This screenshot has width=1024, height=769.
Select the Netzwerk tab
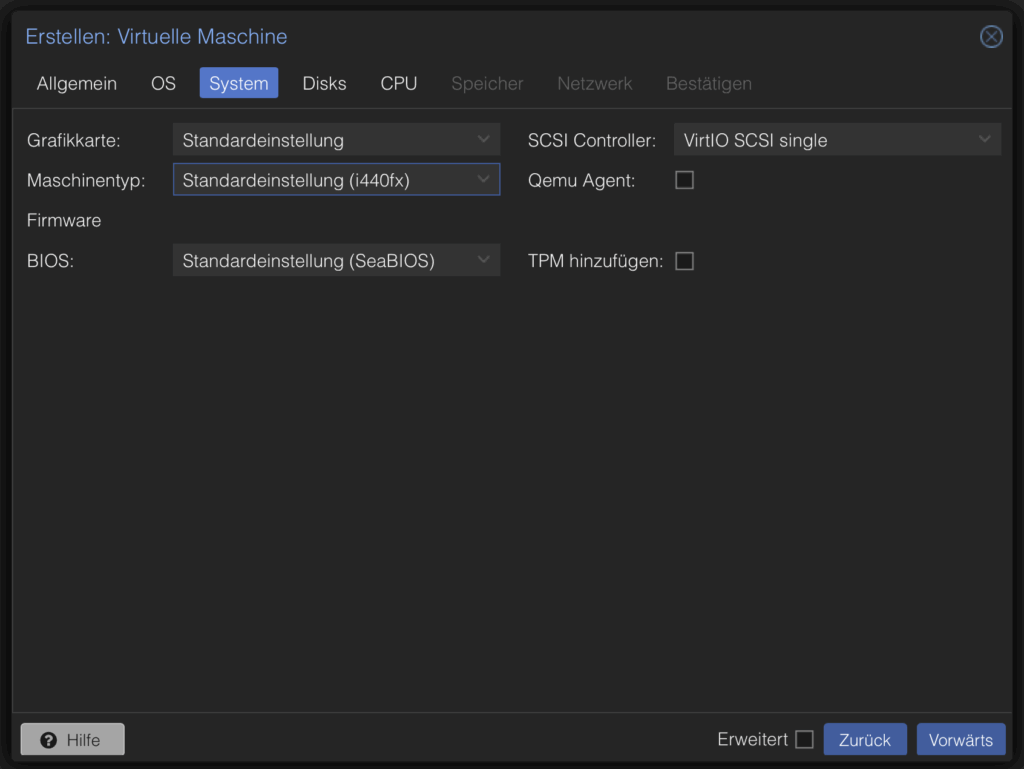[x=594, y=84]
